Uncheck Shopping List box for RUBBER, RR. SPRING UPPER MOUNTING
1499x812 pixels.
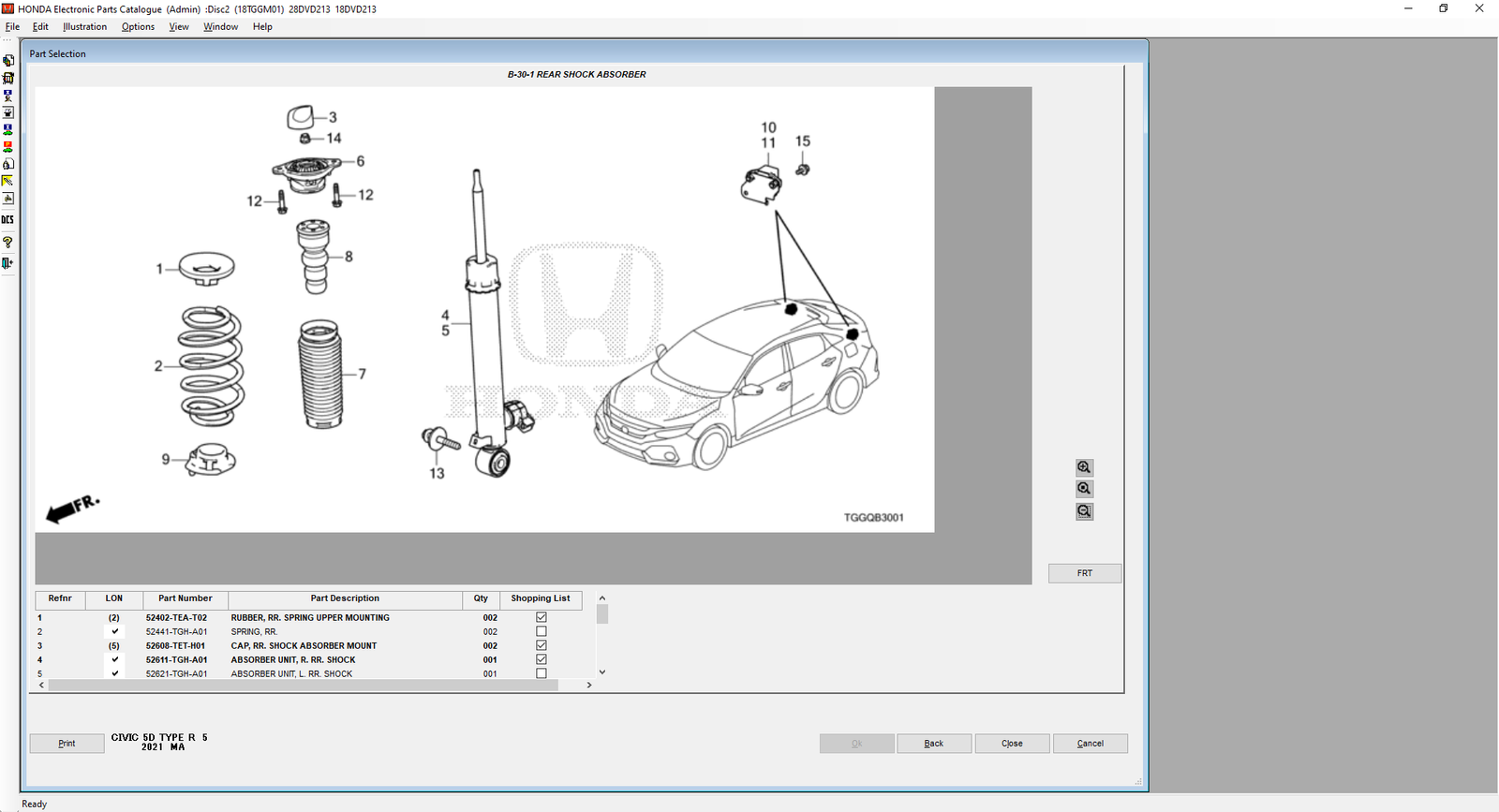point(541,617)
